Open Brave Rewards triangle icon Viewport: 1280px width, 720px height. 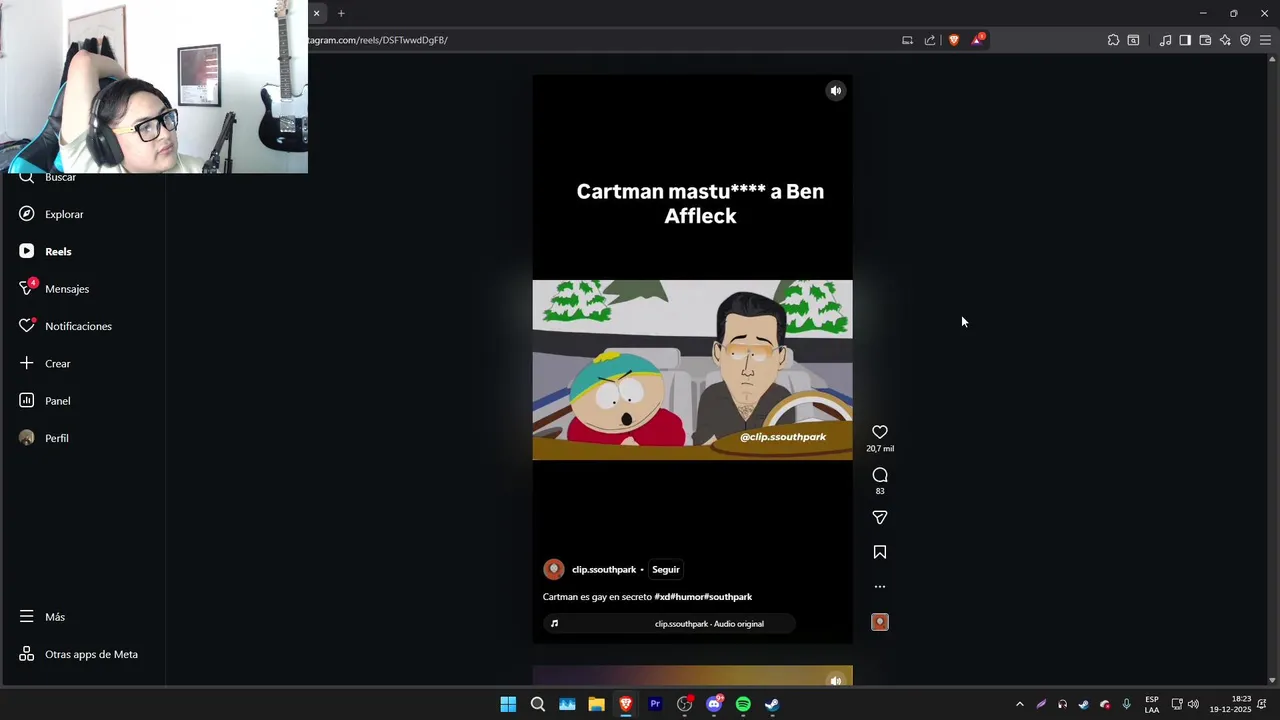coord(977,40)
